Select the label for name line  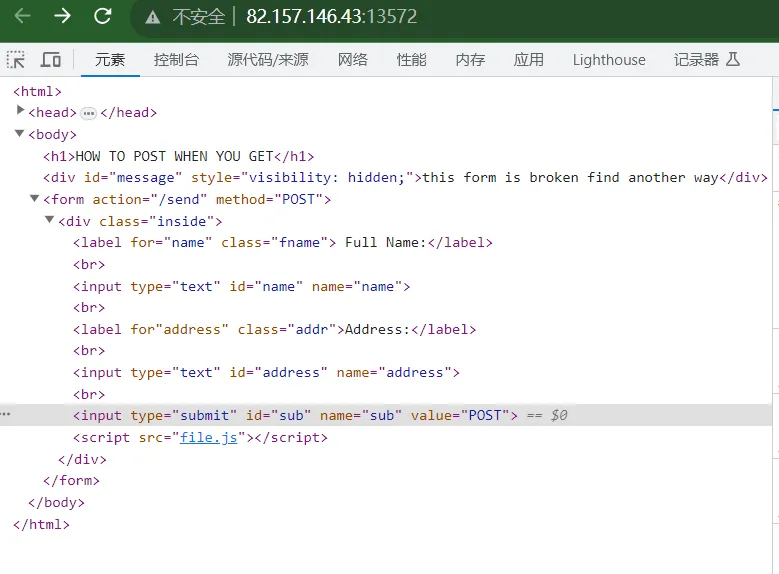coord(283,243)
